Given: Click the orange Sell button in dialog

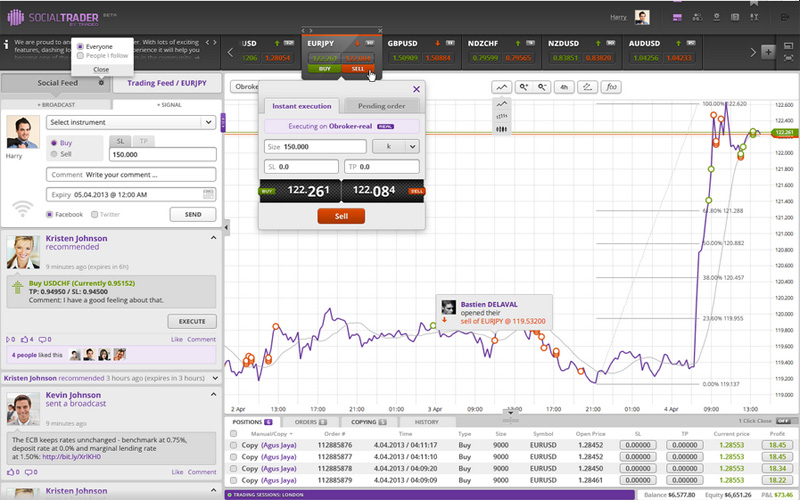Looking at the screenshot, I should pos(341,216).
